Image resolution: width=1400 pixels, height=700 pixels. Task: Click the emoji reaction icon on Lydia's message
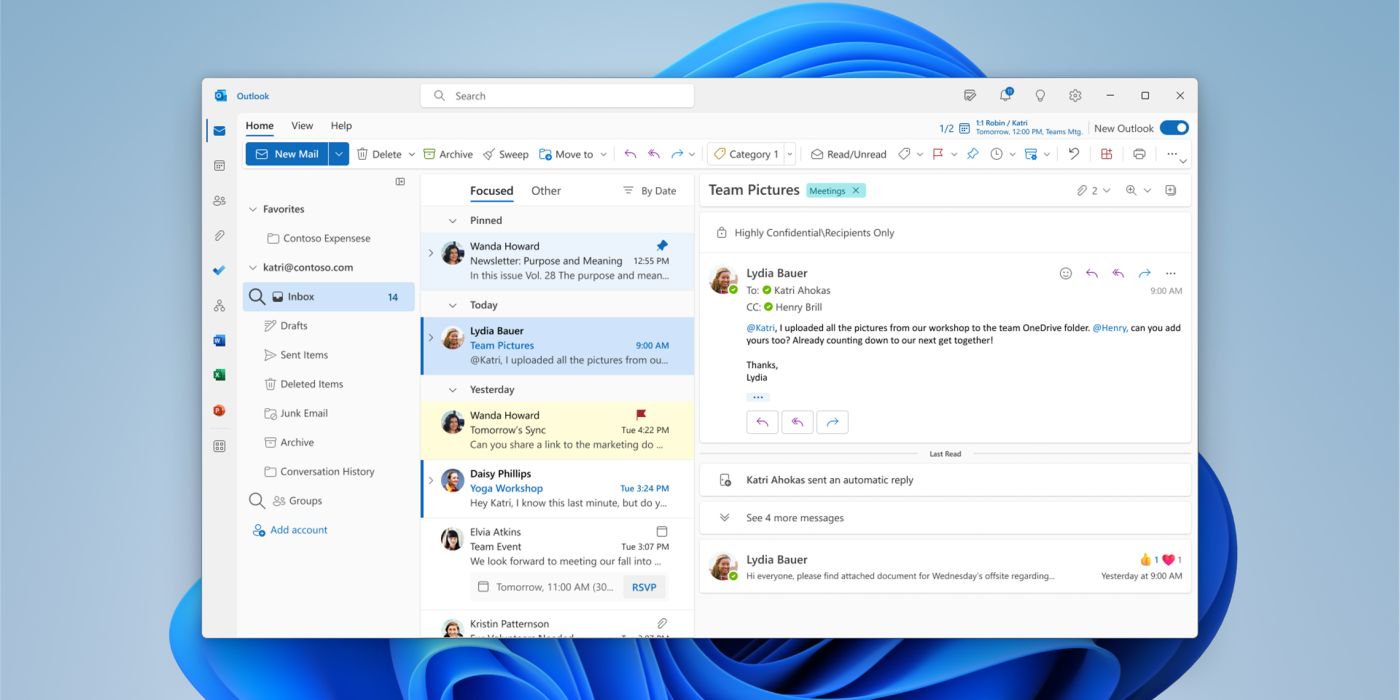(1065, 273)
